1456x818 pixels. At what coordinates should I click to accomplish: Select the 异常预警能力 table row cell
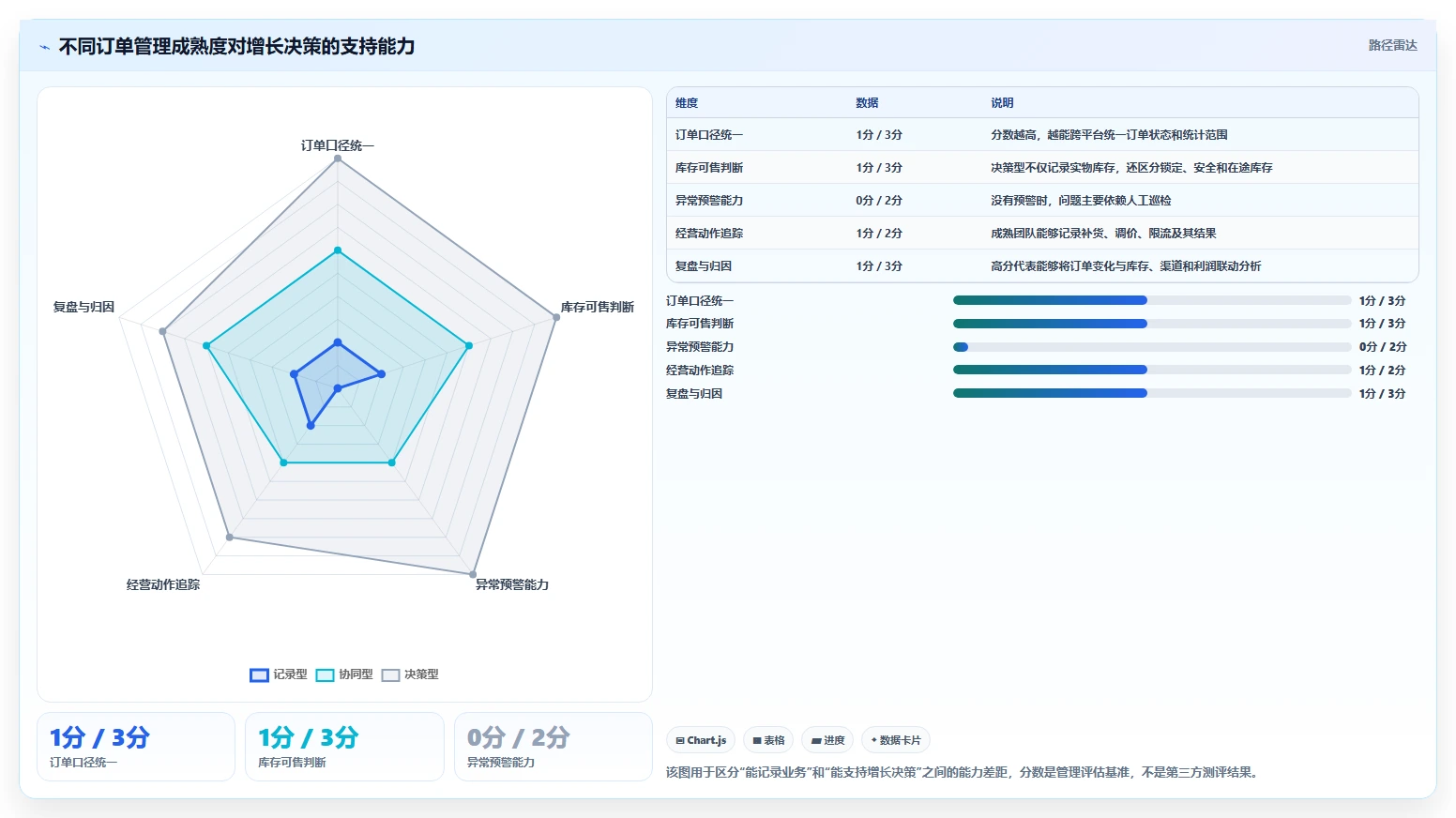709,201
